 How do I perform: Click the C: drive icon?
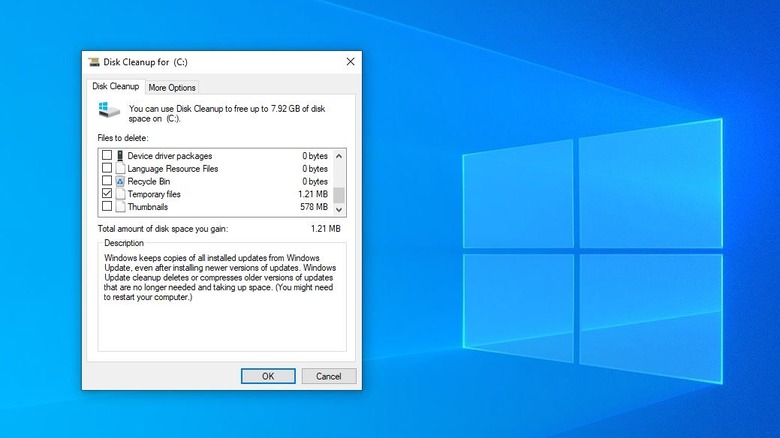111,112
